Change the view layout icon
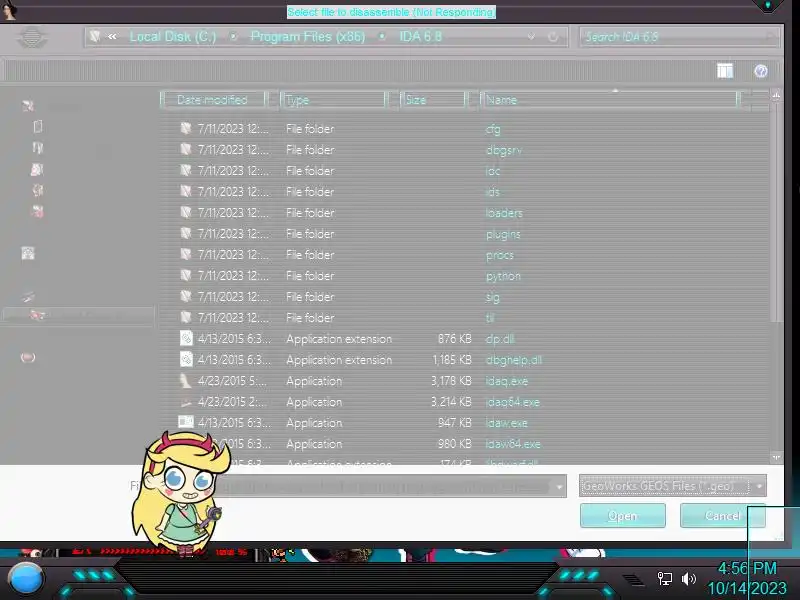This screenshot has height=600, width=800. coord(724,71)
